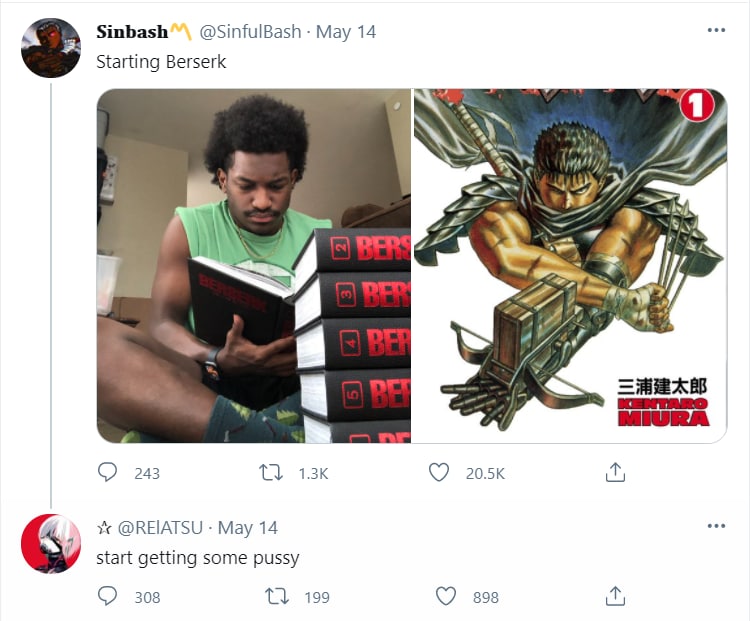Enlarge the Berserk volume 1 cover image
Screen dimensions: 750x621
tap(570, 266)
